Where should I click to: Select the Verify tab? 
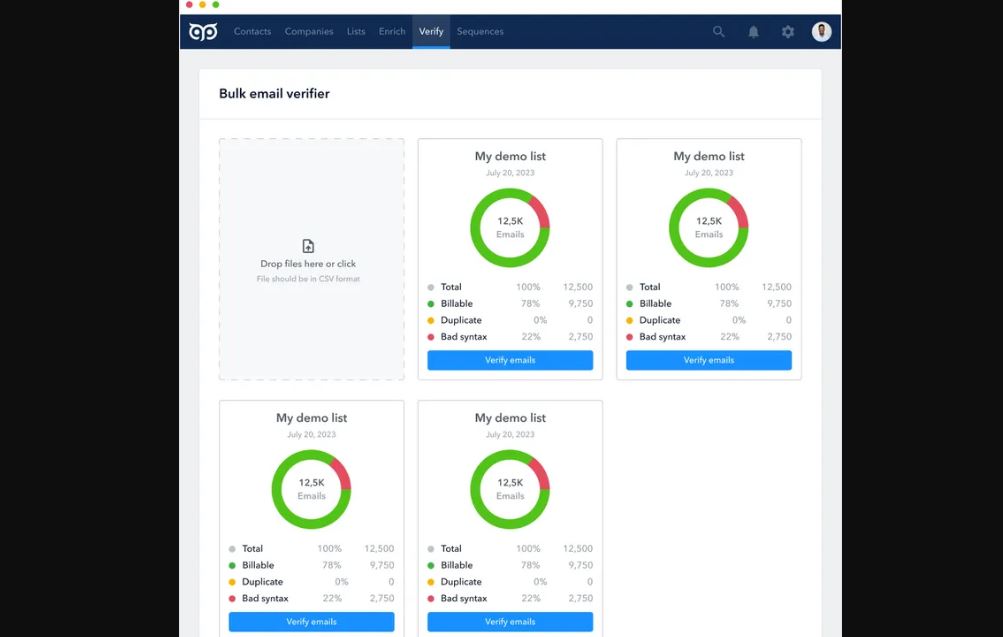pyautogui.click(x=431, y=31)
